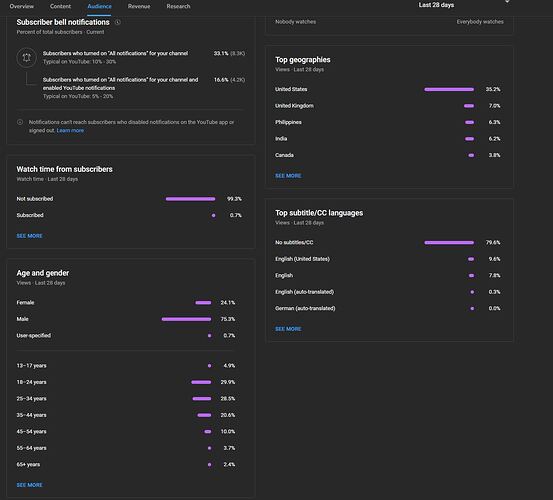Click the 33.1% all notifications value
Screen dimensions: 553x500
221,53
